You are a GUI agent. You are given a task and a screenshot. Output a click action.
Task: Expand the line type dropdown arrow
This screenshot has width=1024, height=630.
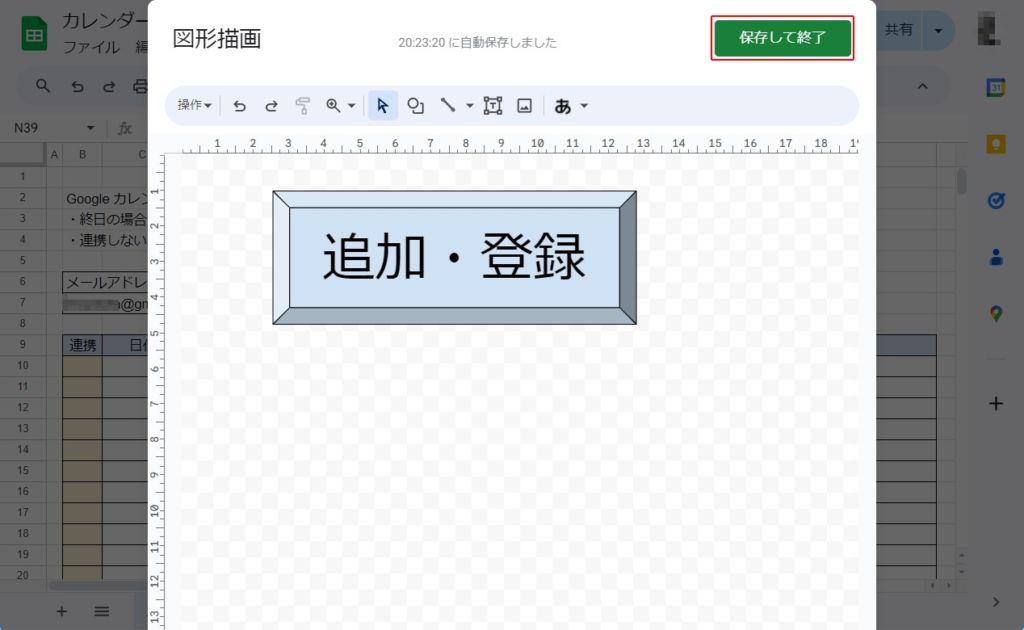[470, 105]
